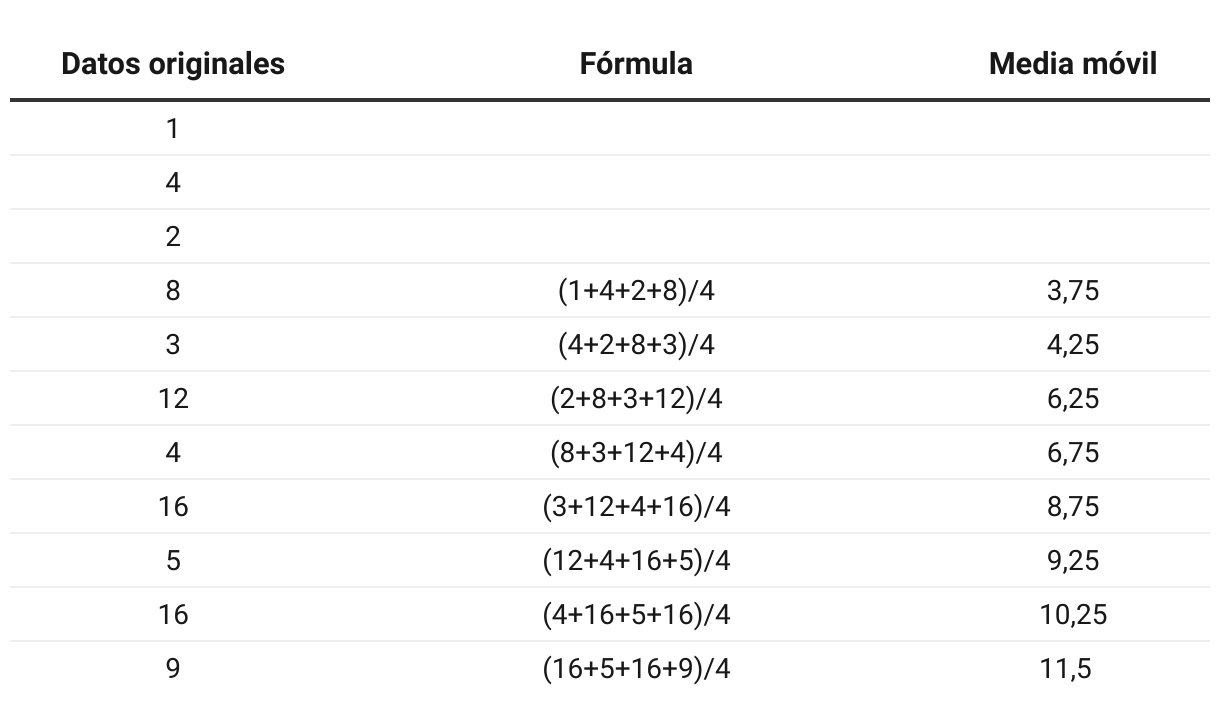This screenshot has height=704, width=1220.
Task: Select the formula cell (4+2+8+3)/4
Action: (x=636, y=345)
